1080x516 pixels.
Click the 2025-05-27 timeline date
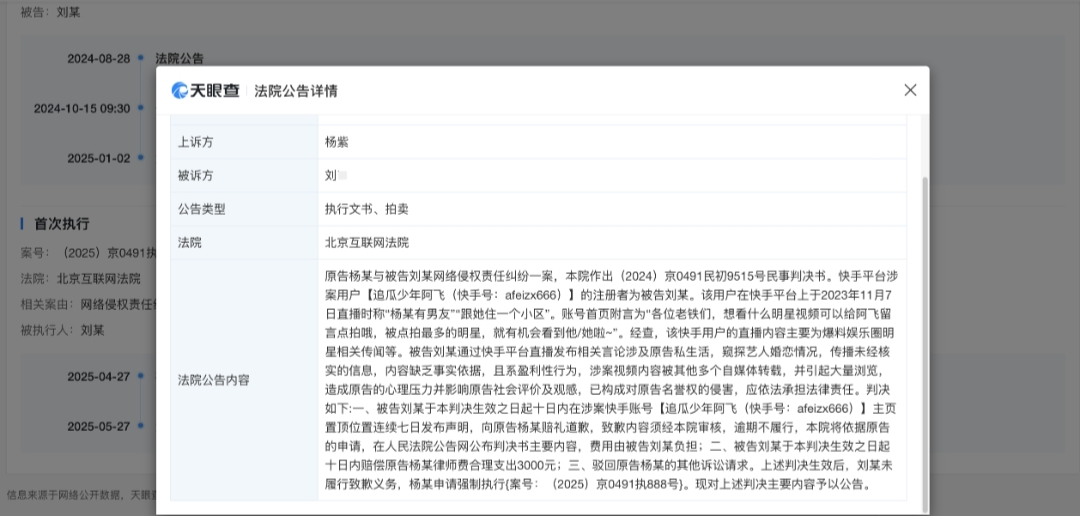[x=98, y=426]
